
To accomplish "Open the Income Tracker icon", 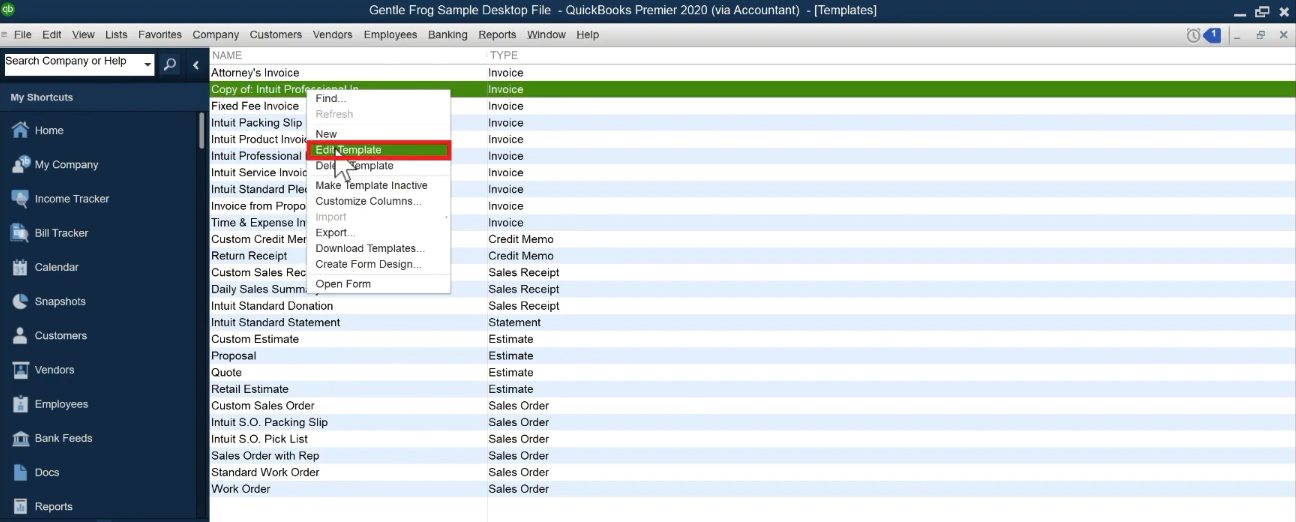I will pos(19,198).
